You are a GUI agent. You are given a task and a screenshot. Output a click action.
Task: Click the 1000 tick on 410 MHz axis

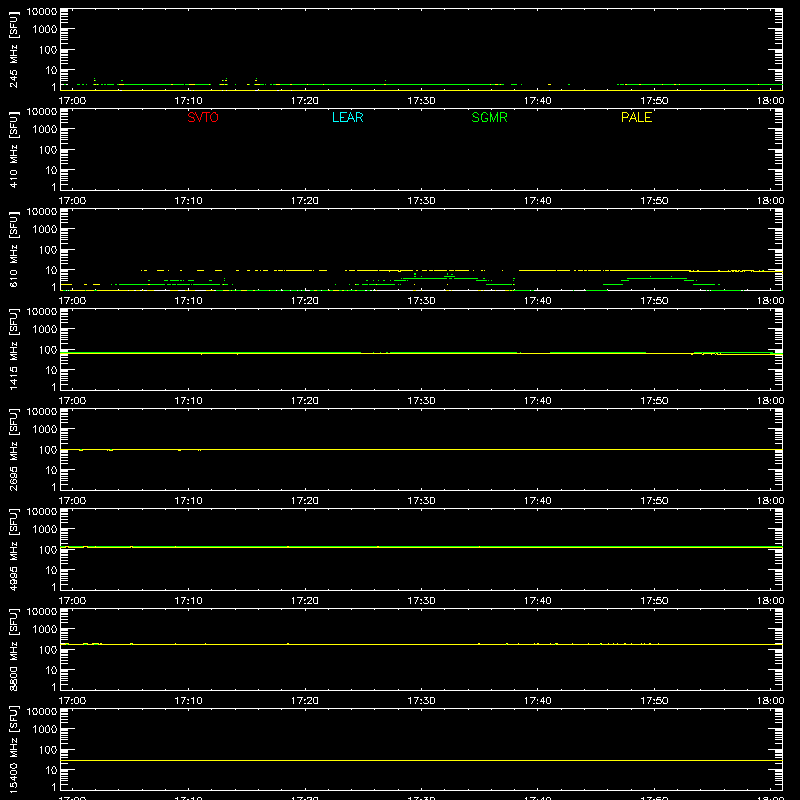click(x=45, y=130)
